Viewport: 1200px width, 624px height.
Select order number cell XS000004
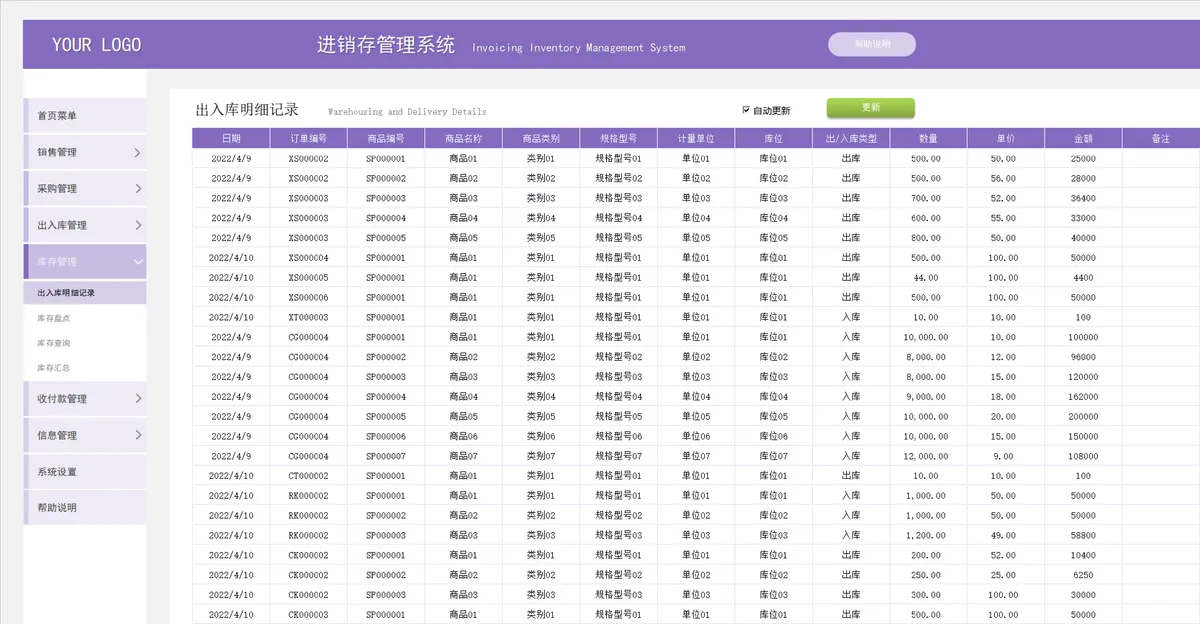pyautogui.click(x=308, y=258)
